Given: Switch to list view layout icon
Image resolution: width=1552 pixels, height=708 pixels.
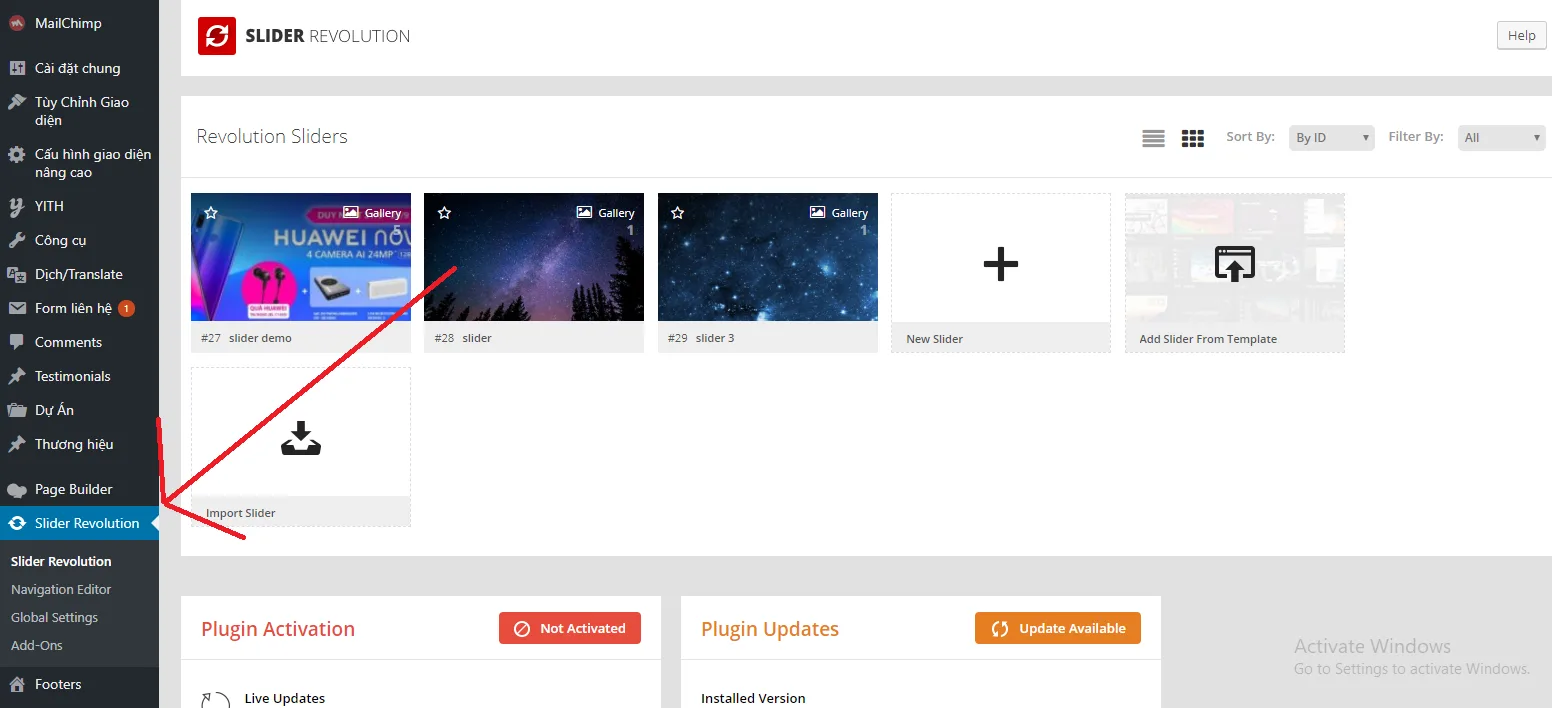Looking at the screenshot, I should pos(1153,138).
